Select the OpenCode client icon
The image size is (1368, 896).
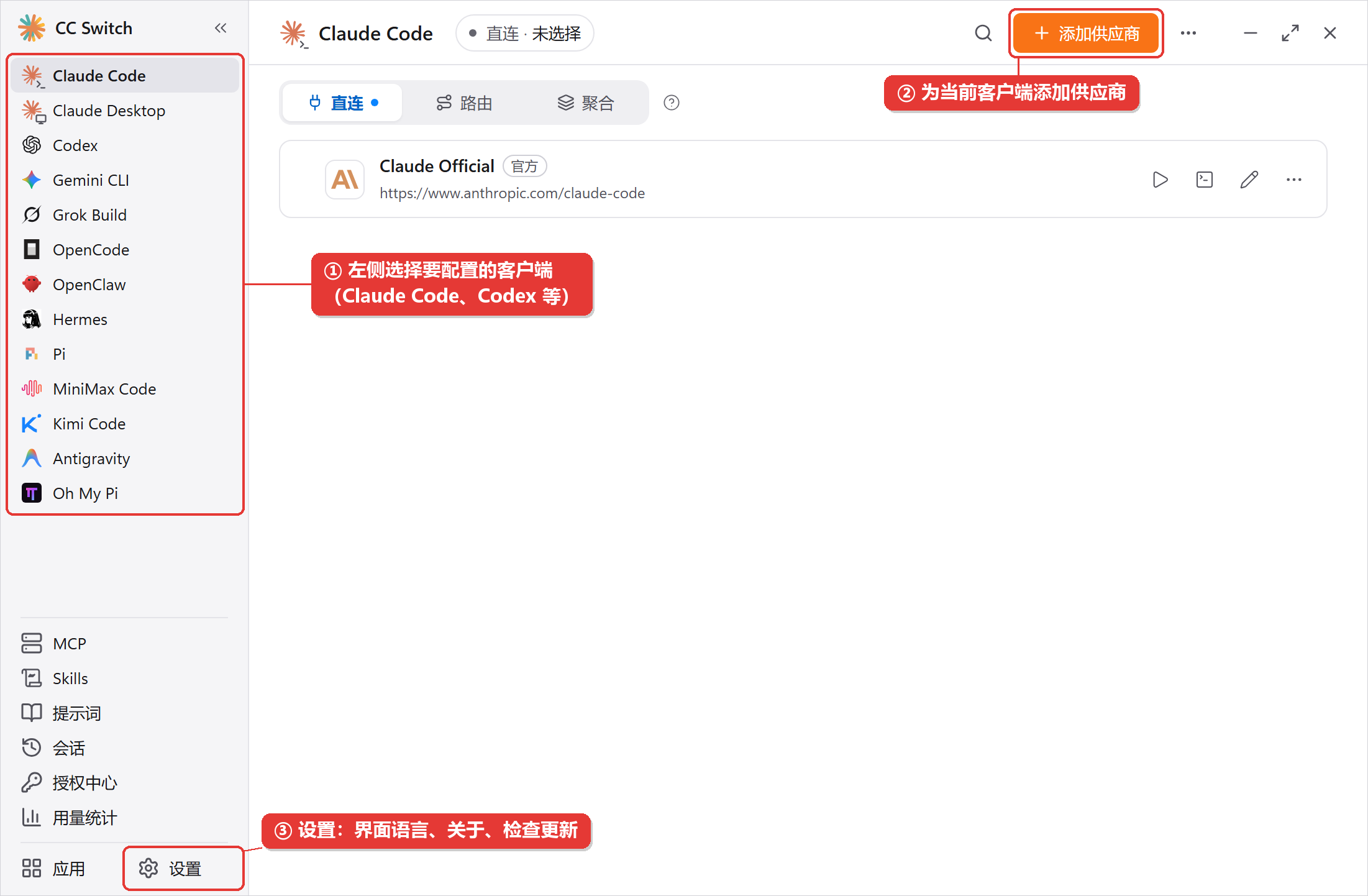point(32,250)
